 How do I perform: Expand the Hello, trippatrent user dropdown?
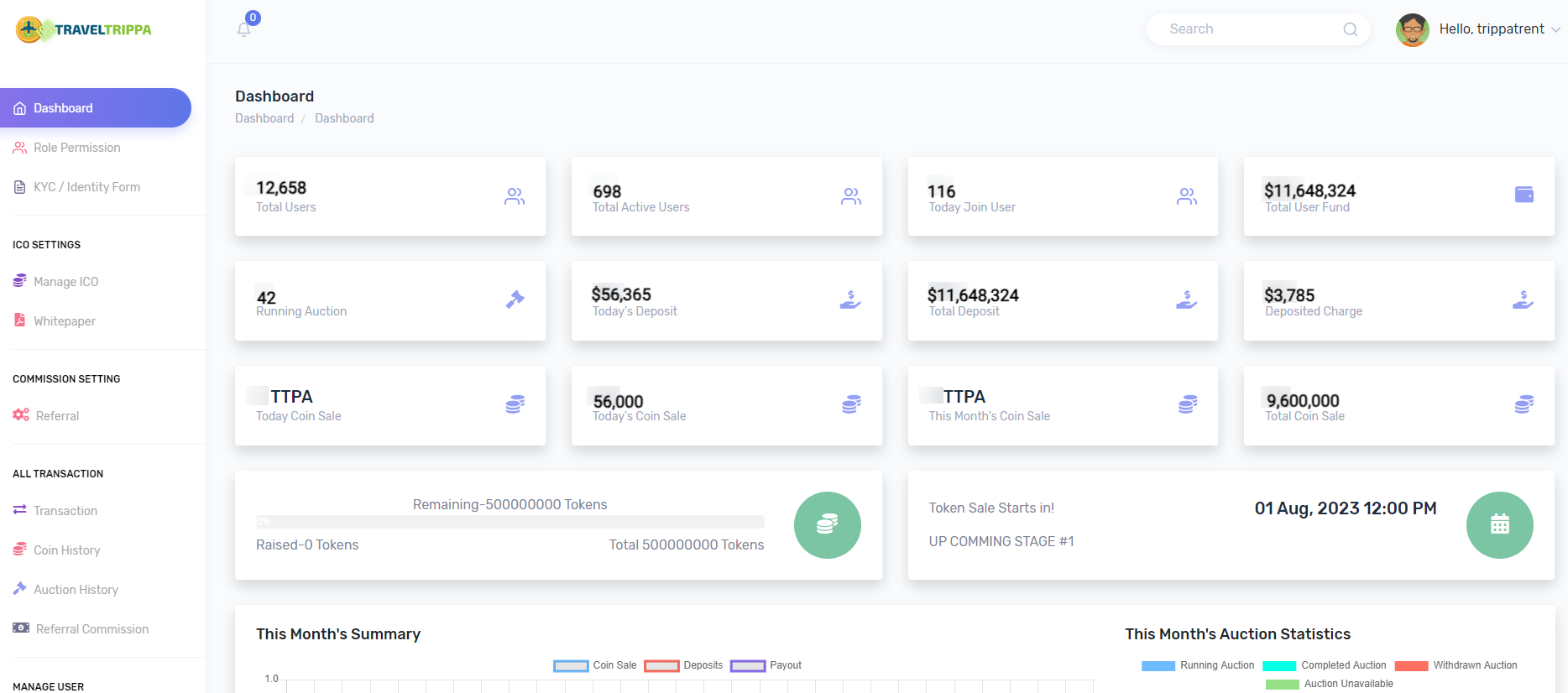[x=1498, y=29]
